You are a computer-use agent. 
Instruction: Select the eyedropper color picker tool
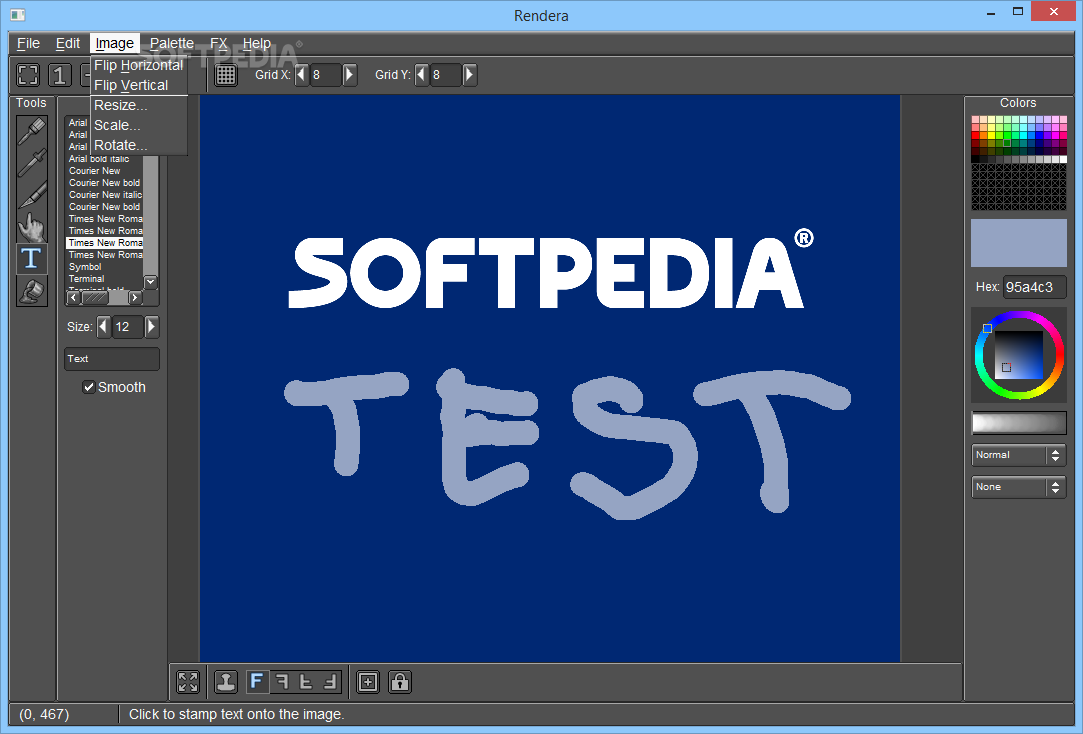point(32,162)
